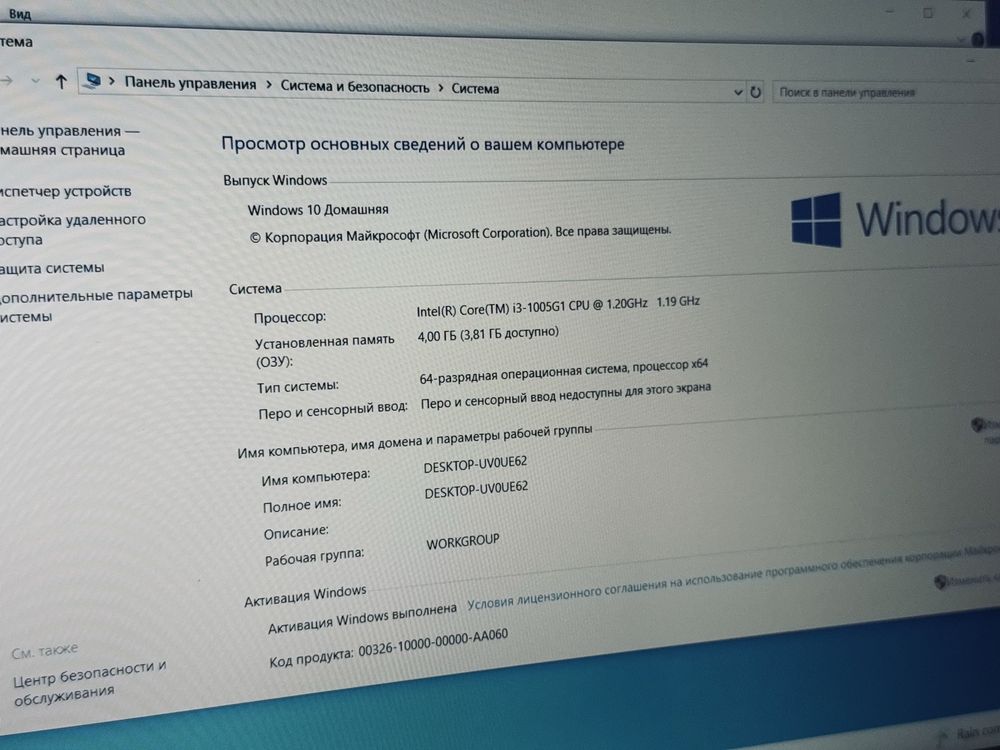Click the shield icon near workgroup settings
Viewport: 1000px width, 750px height.
[977, 425]
